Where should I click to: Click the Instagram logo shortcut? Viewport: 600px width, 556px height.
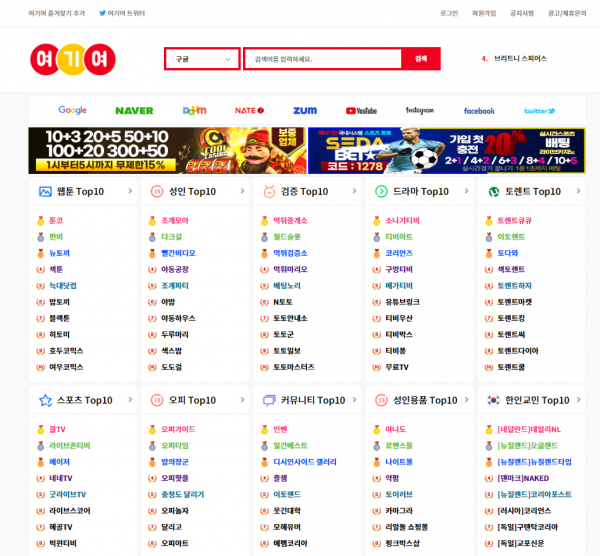tap(420, 110)
